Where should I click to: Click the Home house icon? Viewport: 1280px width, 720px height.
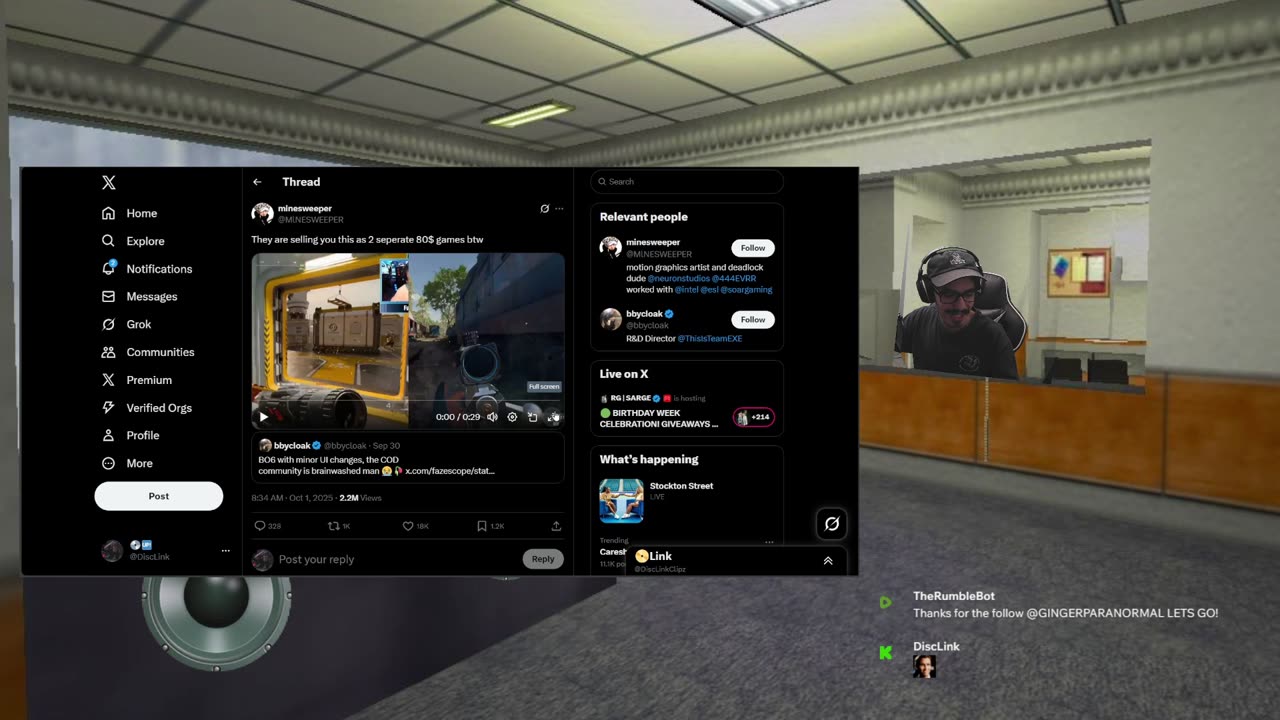(x=108, y=213)
